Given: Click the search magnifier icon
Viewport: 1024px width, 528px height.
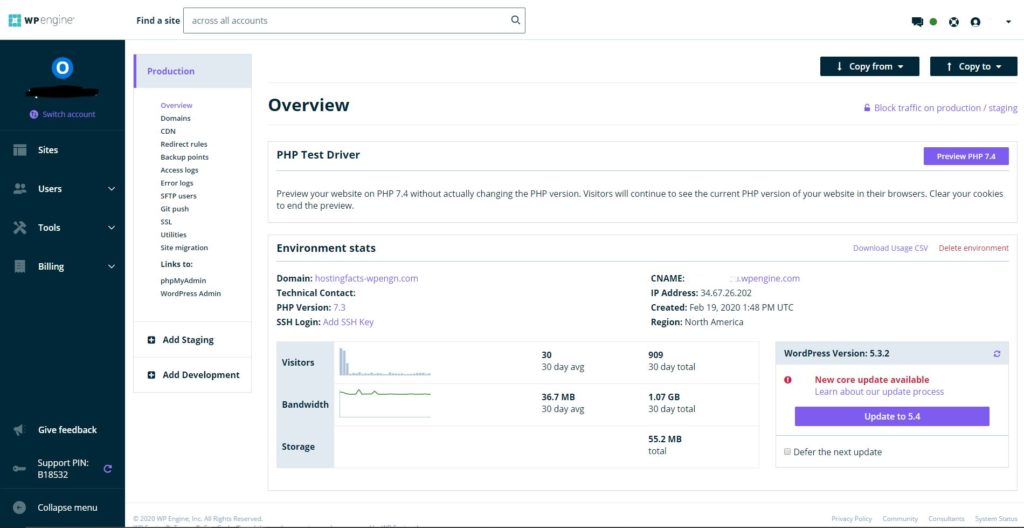Looking at the screenshot, I should 515,20.
